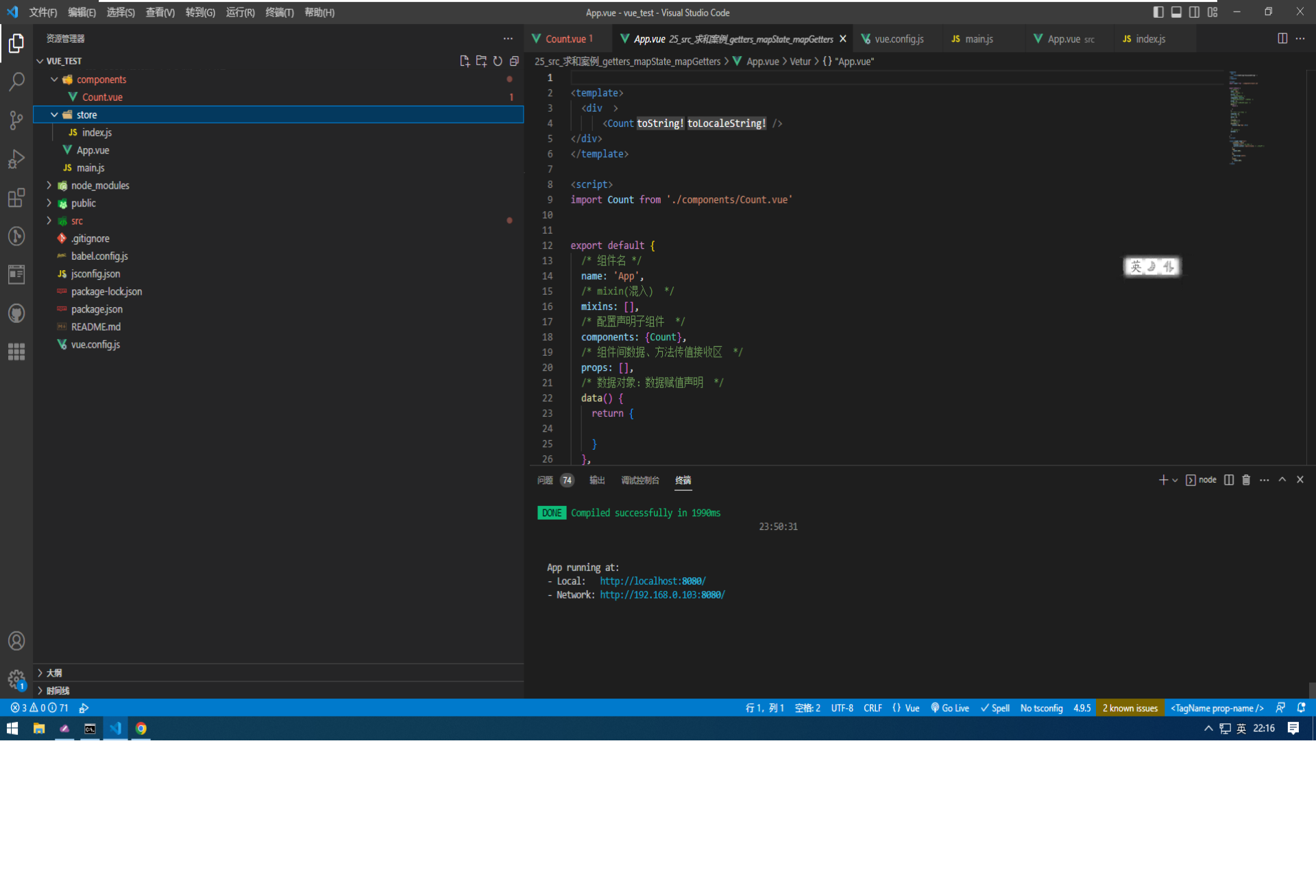Open the GitHub view in activity bar

(16, 313)
